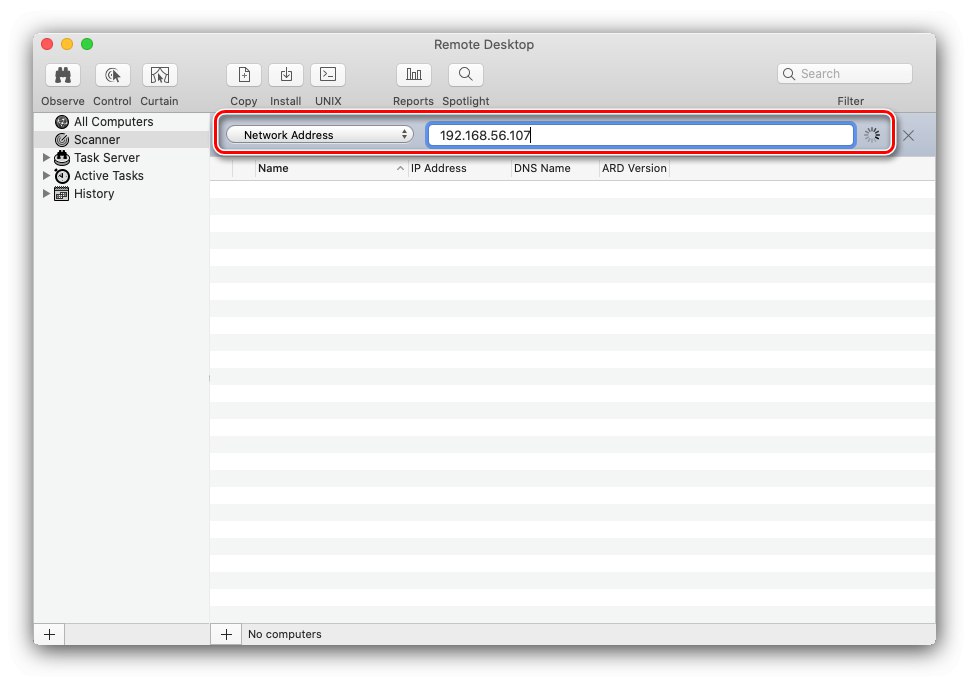
Task: Sort by the DNS Name column header
Action: click(555, 168)
